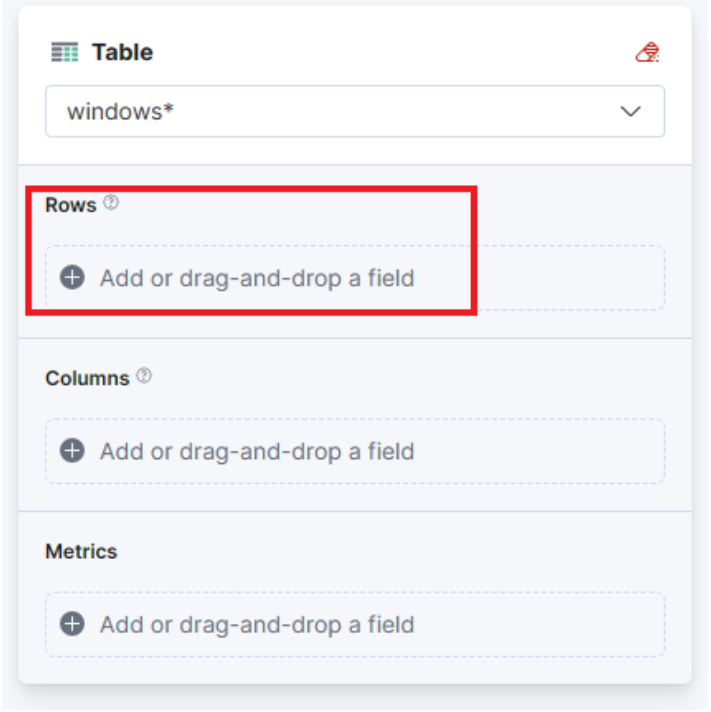Click the plus icon in Columns field
The height and width of the screenshot is (712, 711).
click(x=72, y=451)
